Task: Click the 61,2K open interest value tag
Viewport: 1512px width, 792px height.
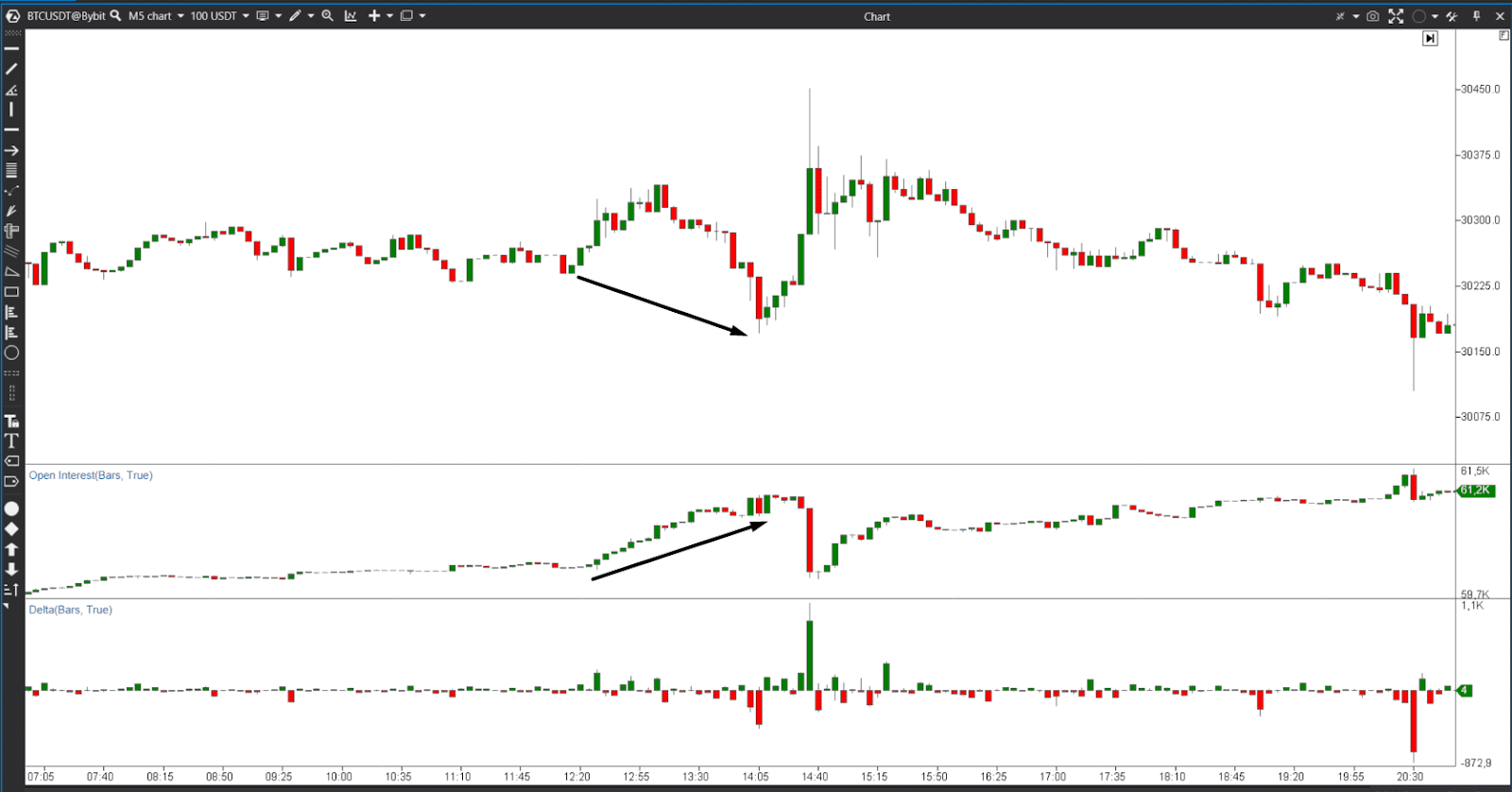Action: pos(1475,490)
